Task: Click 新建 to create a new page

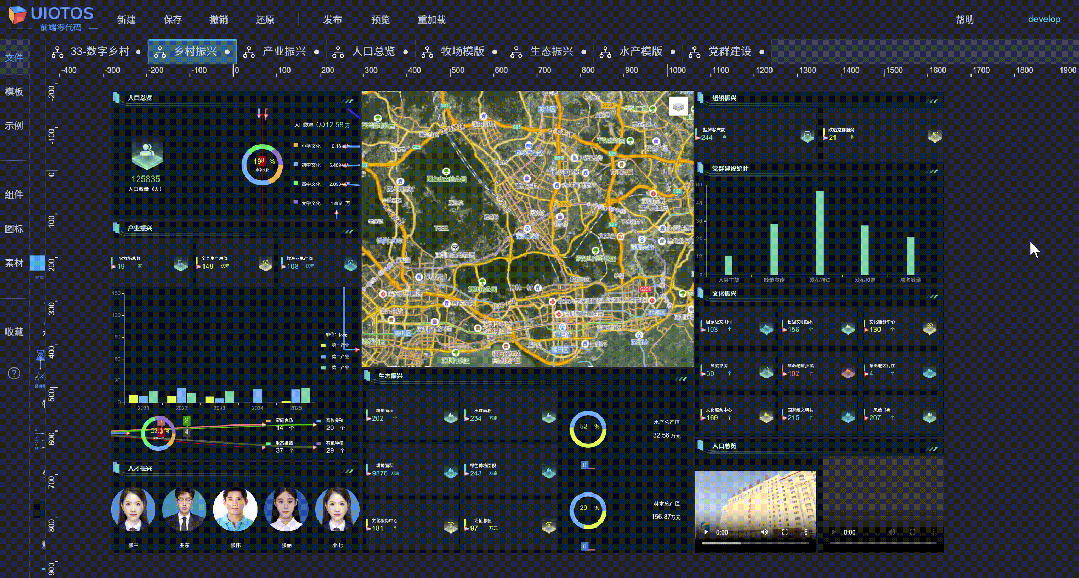Action: tap(126, 20)
